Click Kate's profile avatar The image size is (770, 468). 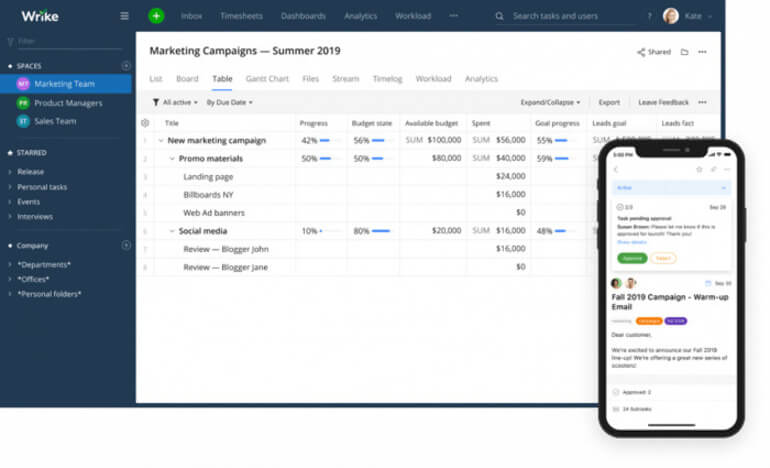click(x=670, y=16)
